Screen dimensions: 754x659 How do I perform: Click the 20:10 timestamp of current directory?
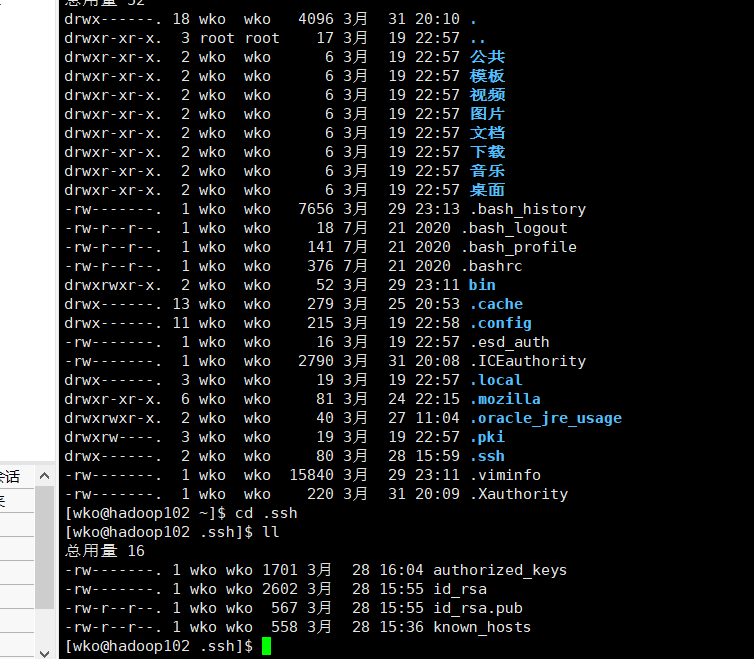pos(438,19)
